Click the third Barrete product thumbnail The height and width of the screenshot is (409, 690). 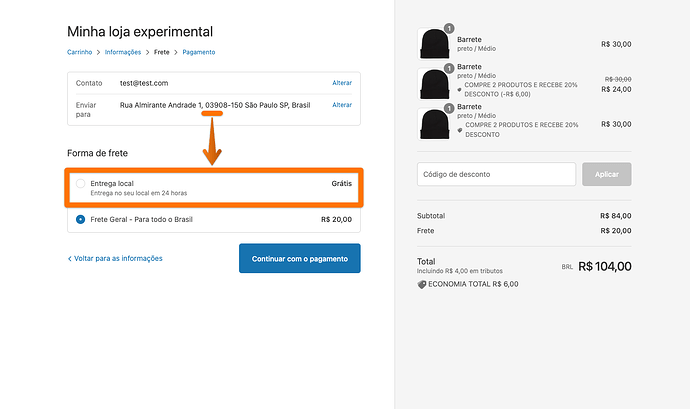coord(434,124)
